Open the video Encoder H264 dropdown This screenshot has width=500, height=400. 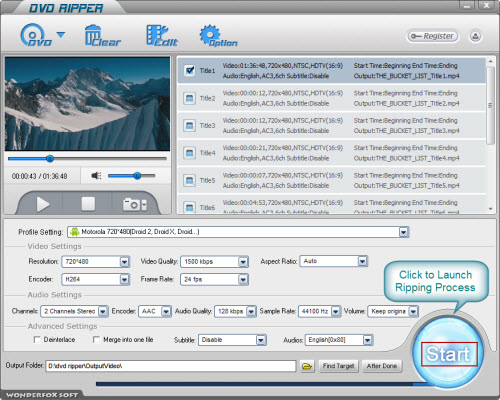coord(124,279)
